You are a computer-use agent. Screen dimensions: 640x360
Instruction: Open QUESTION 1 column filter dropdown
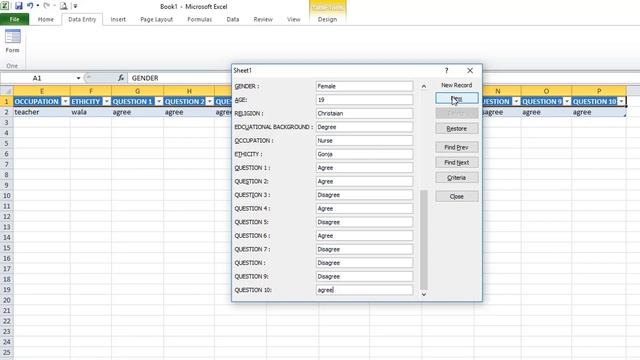click(x=159, y=101)
